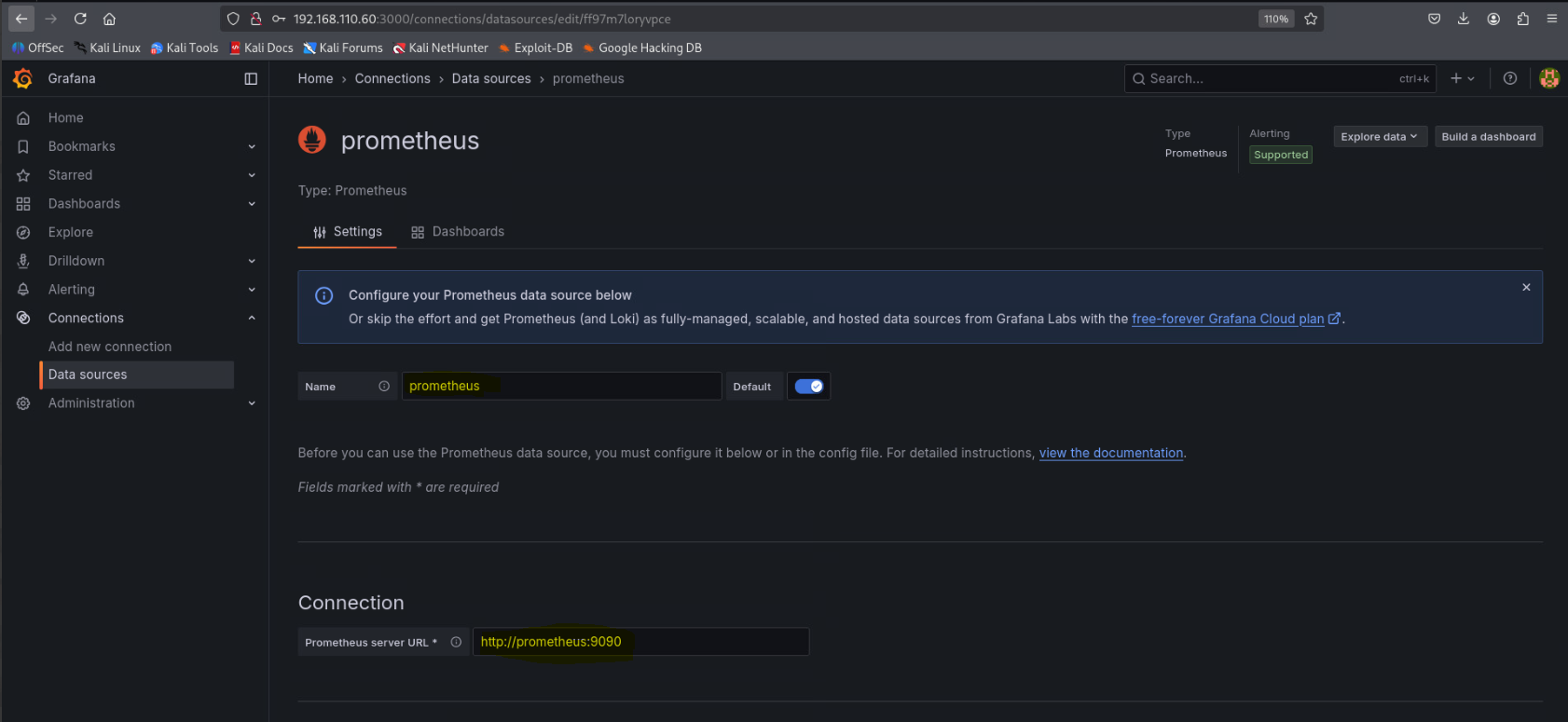
Task: Select Add new connection menu item
Action: tap(110, 347)
